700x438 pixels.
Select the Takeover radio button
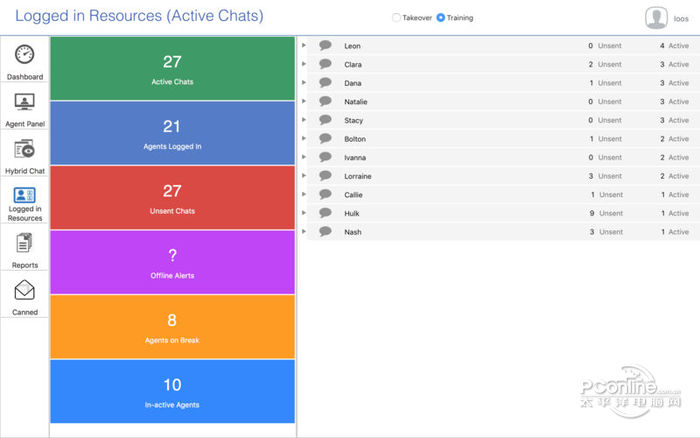pyautogui.click(x=396, y=18)
